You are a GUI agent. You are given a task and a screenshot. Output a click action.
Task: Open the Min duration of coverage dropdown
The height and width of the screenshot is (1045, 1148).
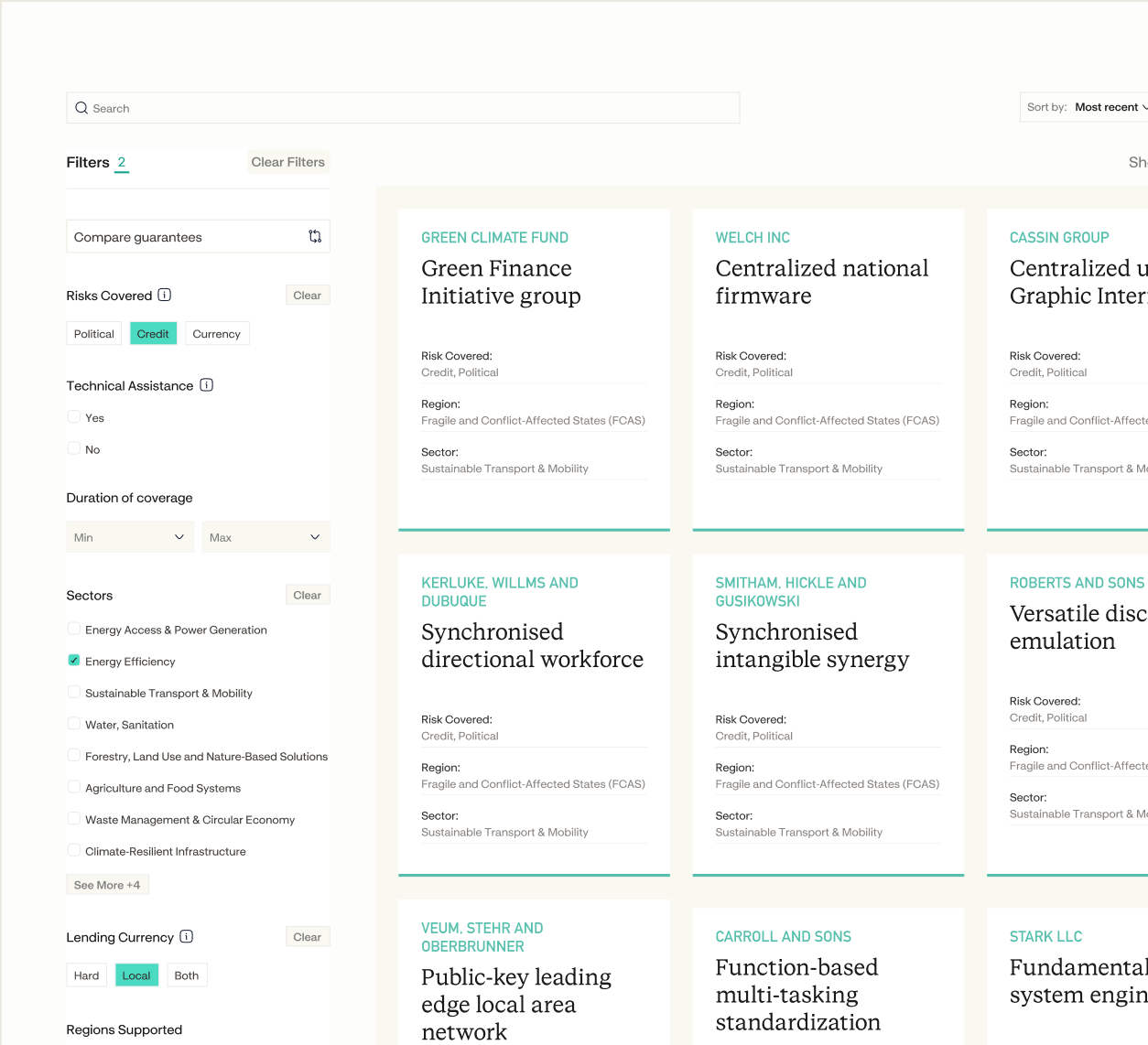[x=129, y=537]
